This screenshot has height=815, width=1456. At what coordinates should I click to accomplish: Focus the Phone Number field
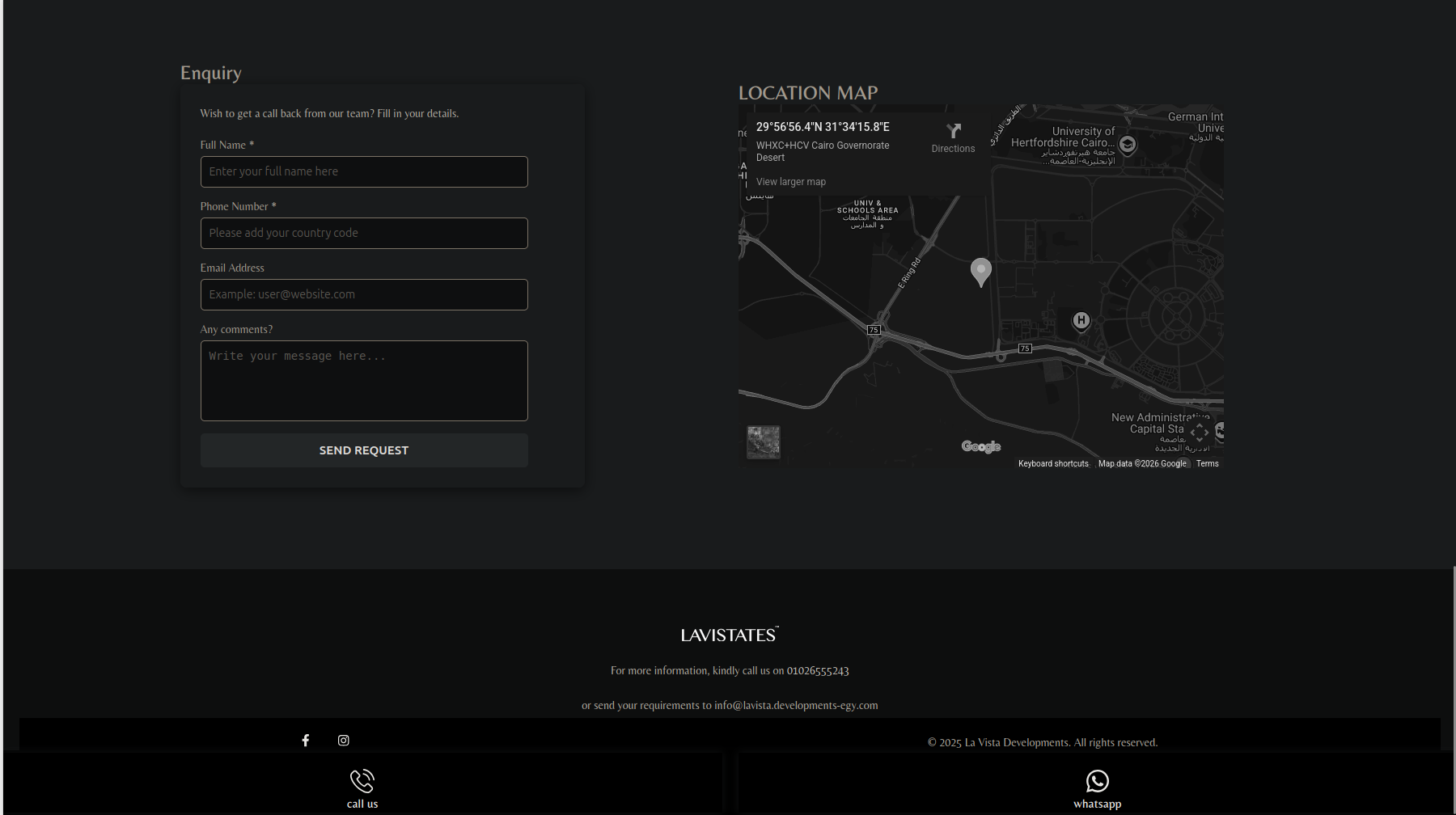tap(364, 234)
